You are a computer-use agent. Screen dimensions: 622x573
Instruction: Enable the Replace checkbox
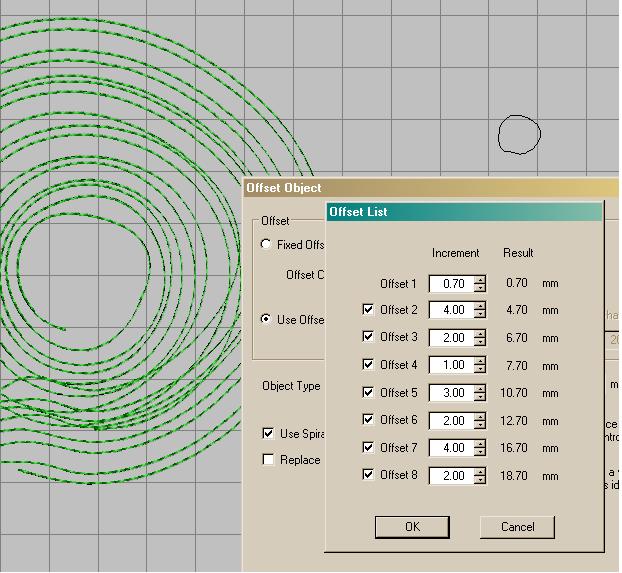[x=268, y=460]
